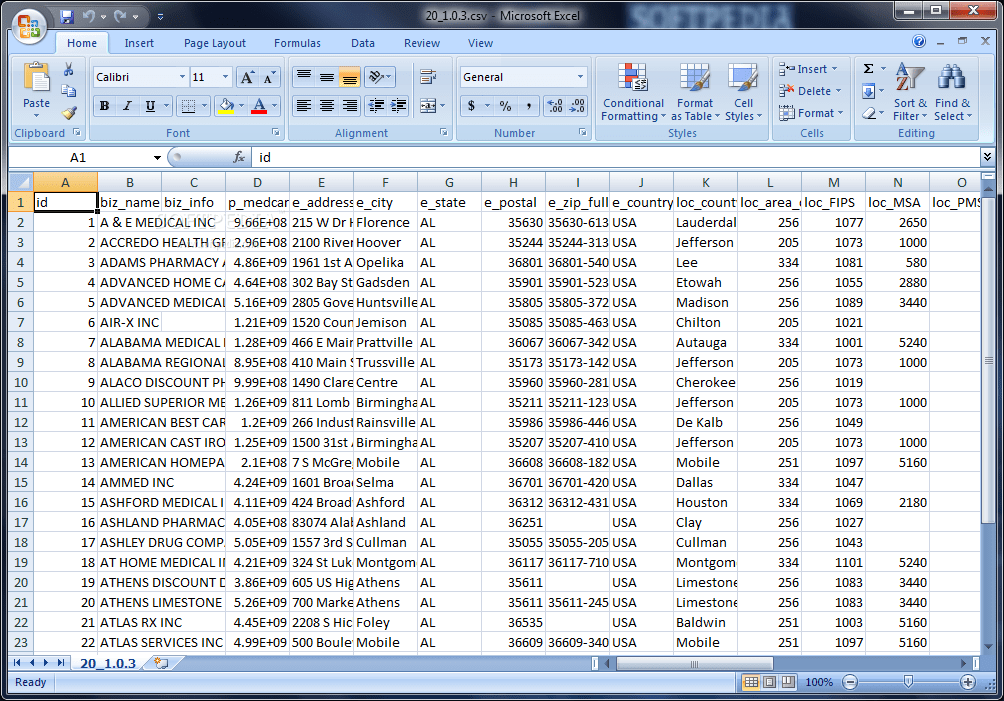Open font size 11 dropdown
This screenshot has height=701, width=1004.
(x=225, y=77)
